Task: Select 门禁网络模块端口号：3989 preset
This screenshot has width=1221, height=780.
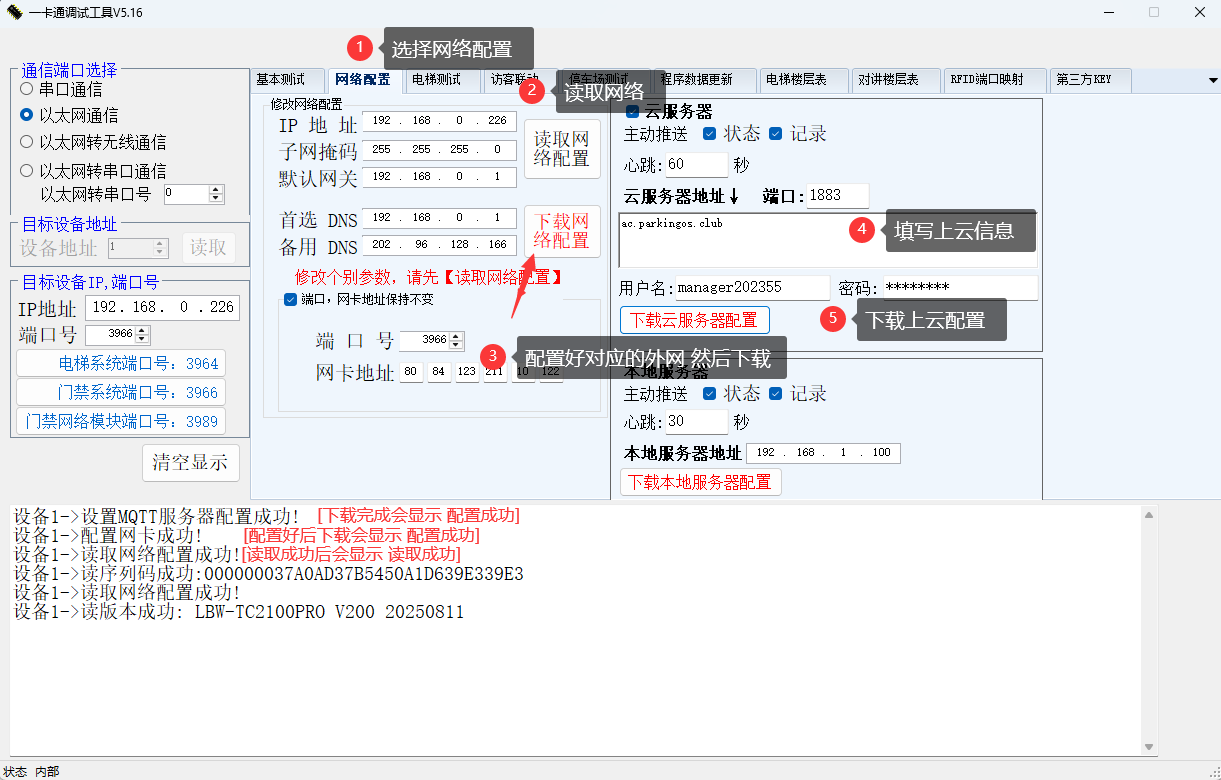Action: click(x=120, y=422)
